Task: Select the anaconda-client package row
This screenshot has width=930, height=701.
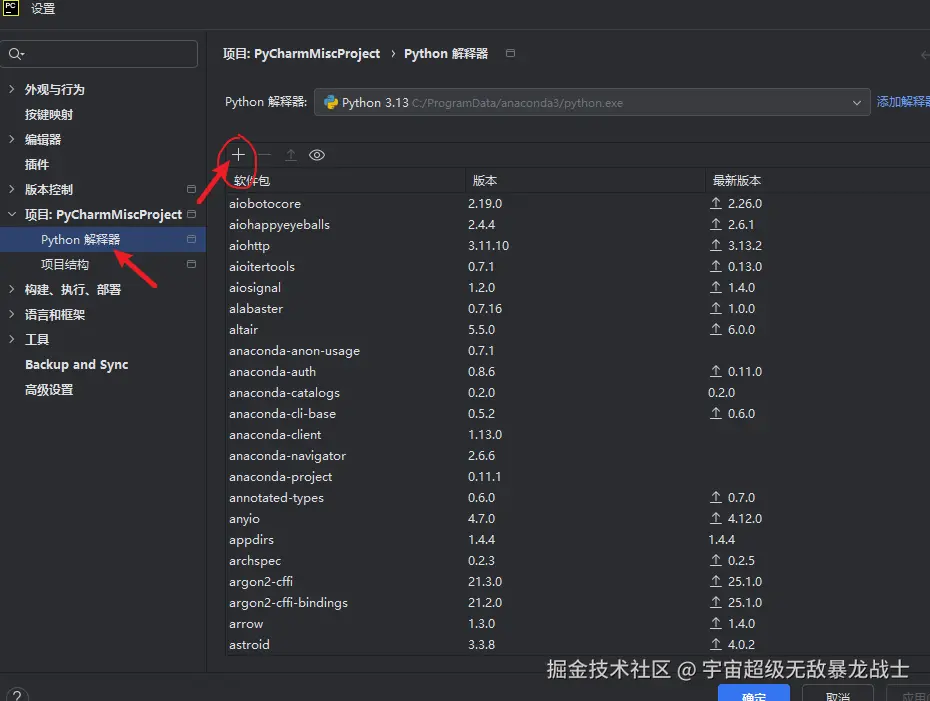Action: [578, 435]
